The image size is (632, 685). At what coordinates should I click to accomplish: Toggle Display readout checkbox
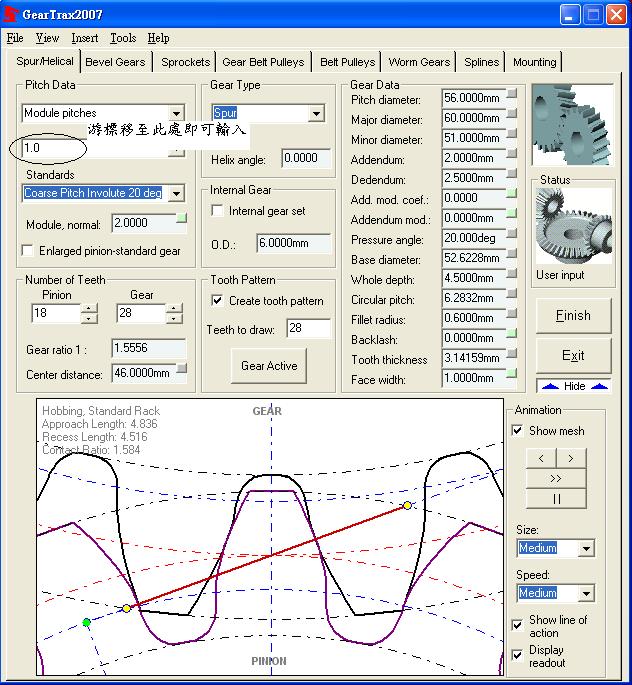tap(518, 655)
